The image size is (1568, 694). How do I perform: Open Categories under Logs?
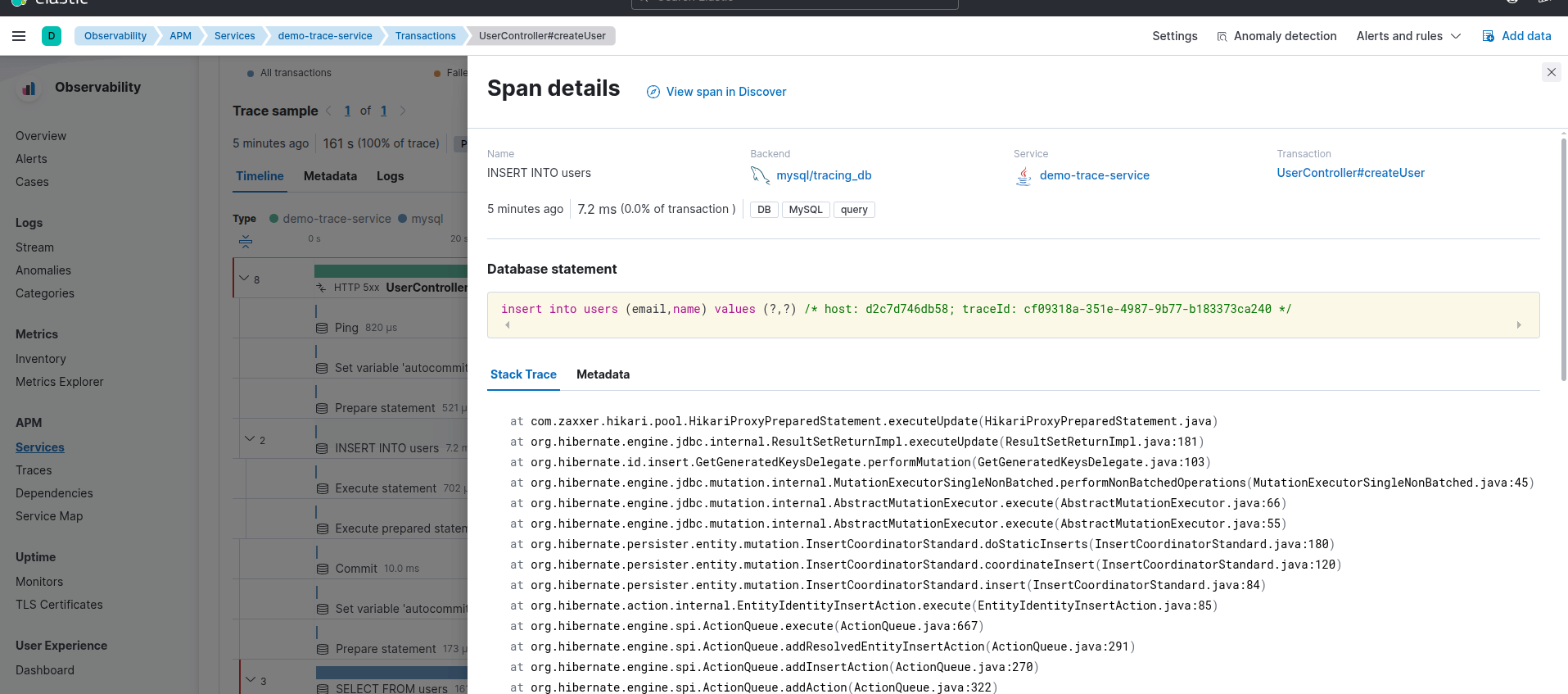pyautogui.click(x=45, y=293)
